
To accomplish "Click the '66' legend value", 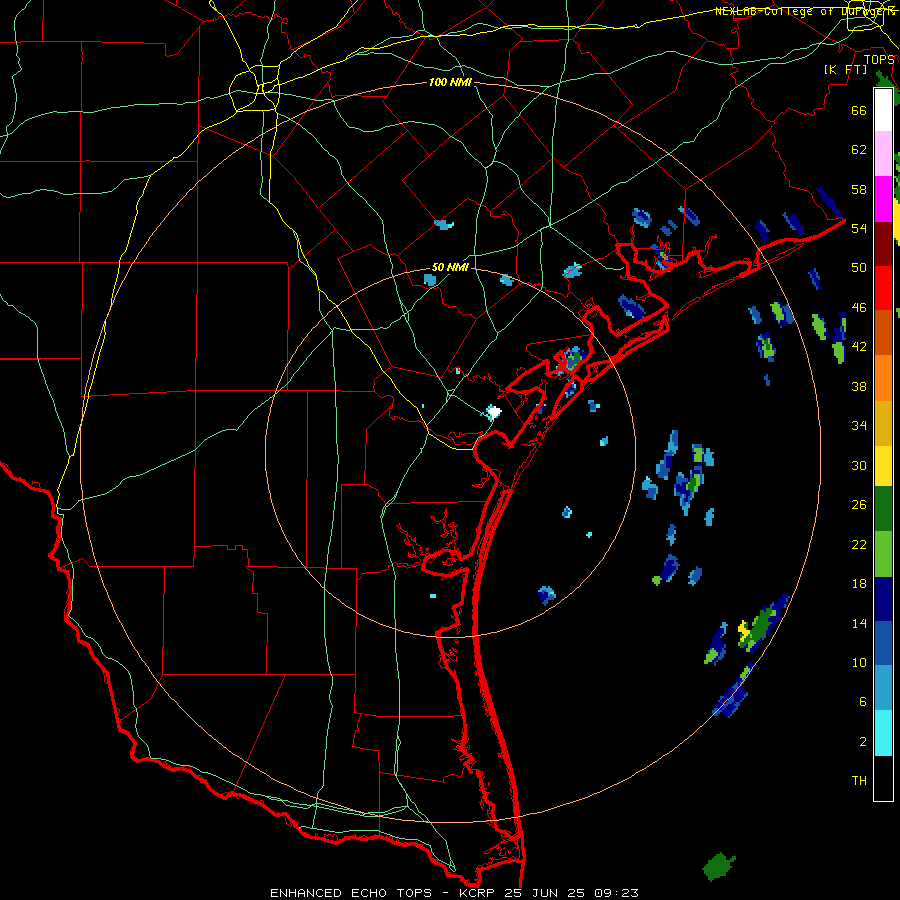I will [x=859, y=110].
